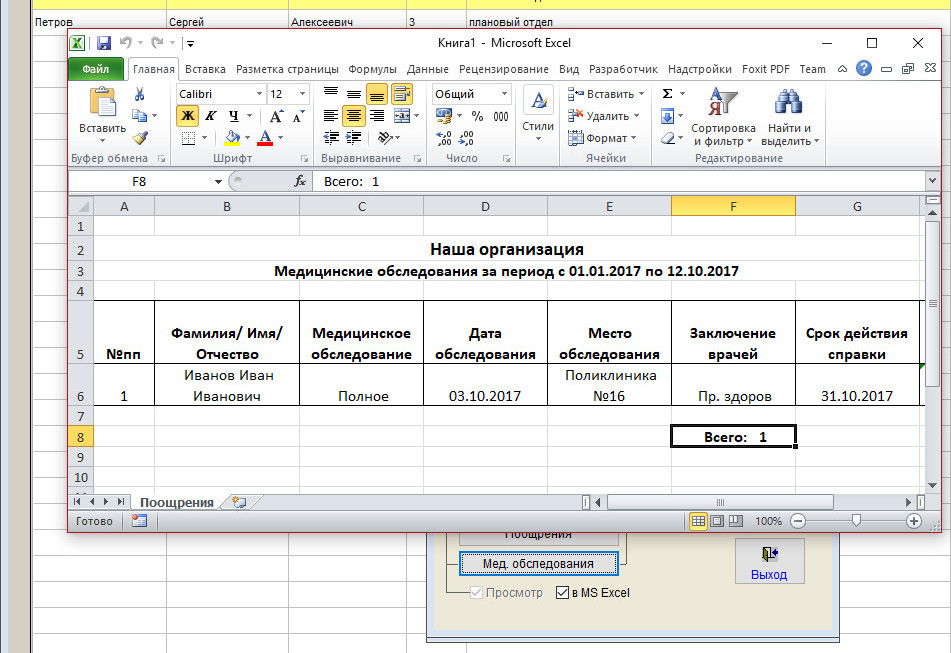Image resolution: width=951 pixels, height=653 pixels.
Task: Click the Выход exit button
Action: (768, 562)
